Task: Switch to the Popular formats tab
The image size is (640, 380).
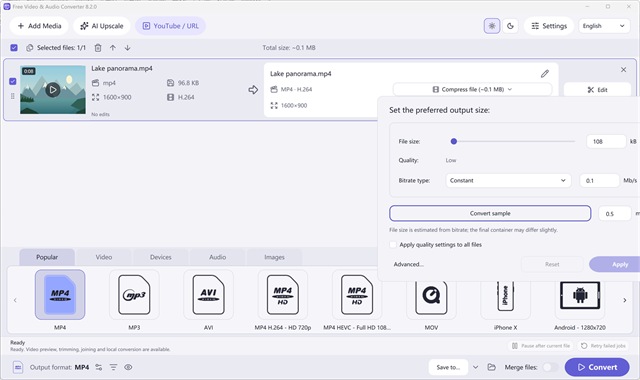Action: coord(47,257)
